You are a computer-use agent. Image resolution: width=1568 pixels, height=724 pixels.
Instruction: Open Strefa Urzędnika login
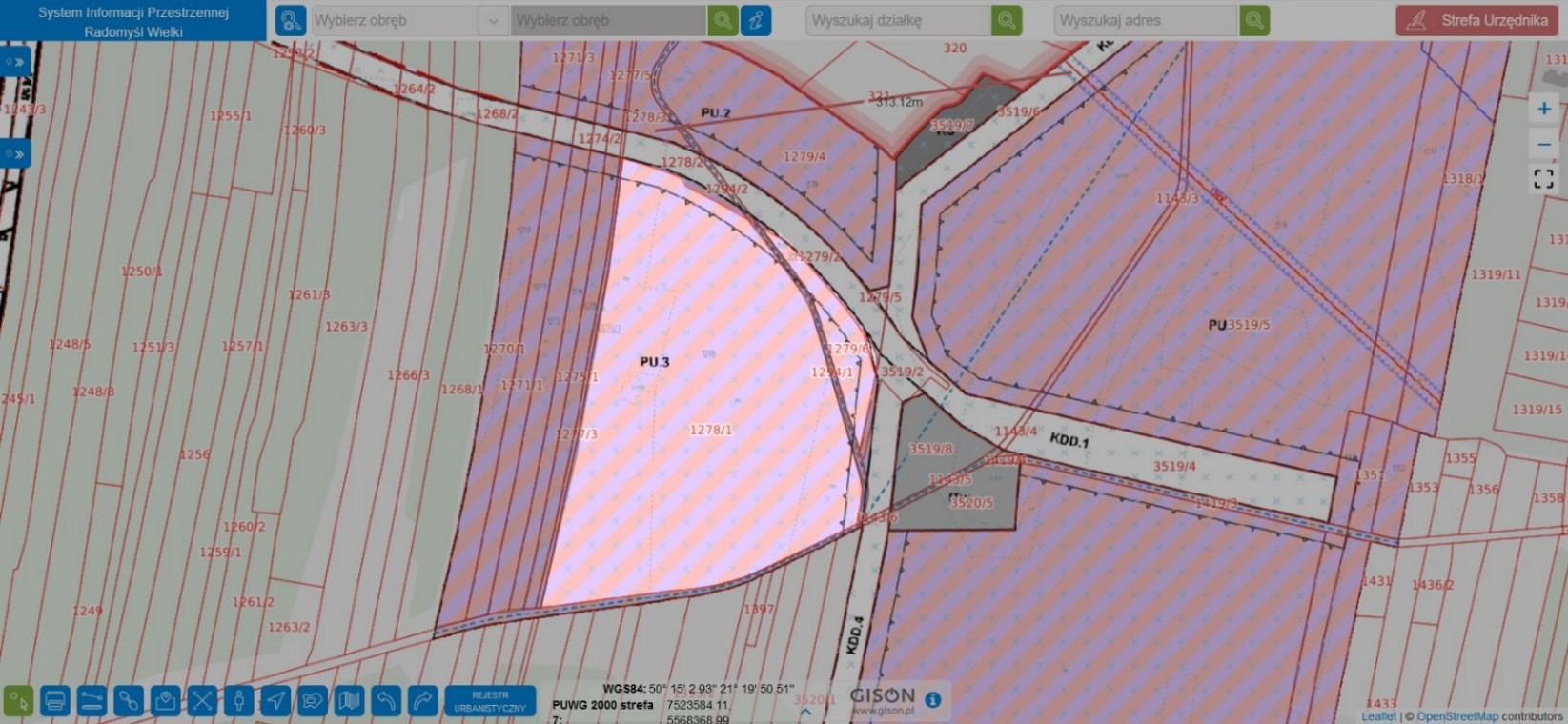coord(1478,20)
